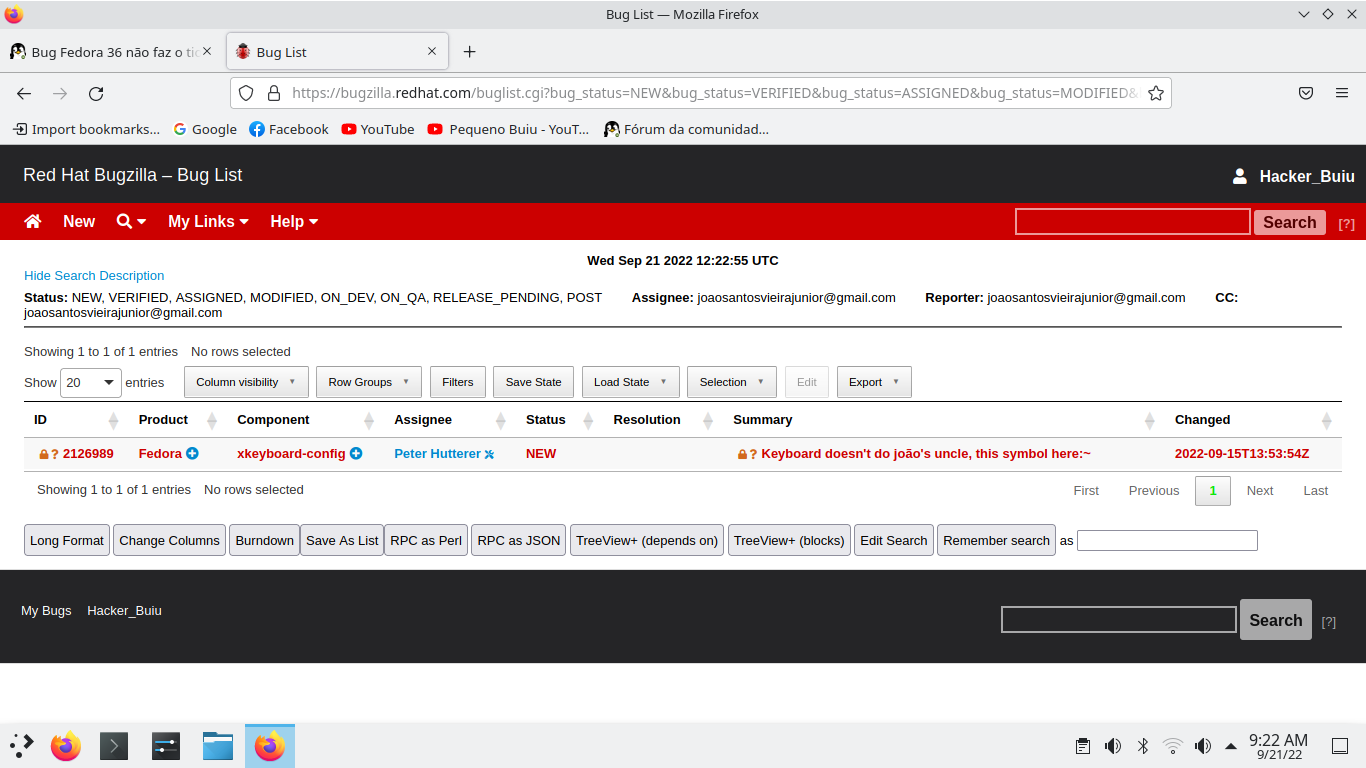The image size is (1366, 768).
Task: Click the plus icon next to xkeyboard-config
Action: click(x=355, y=453)
